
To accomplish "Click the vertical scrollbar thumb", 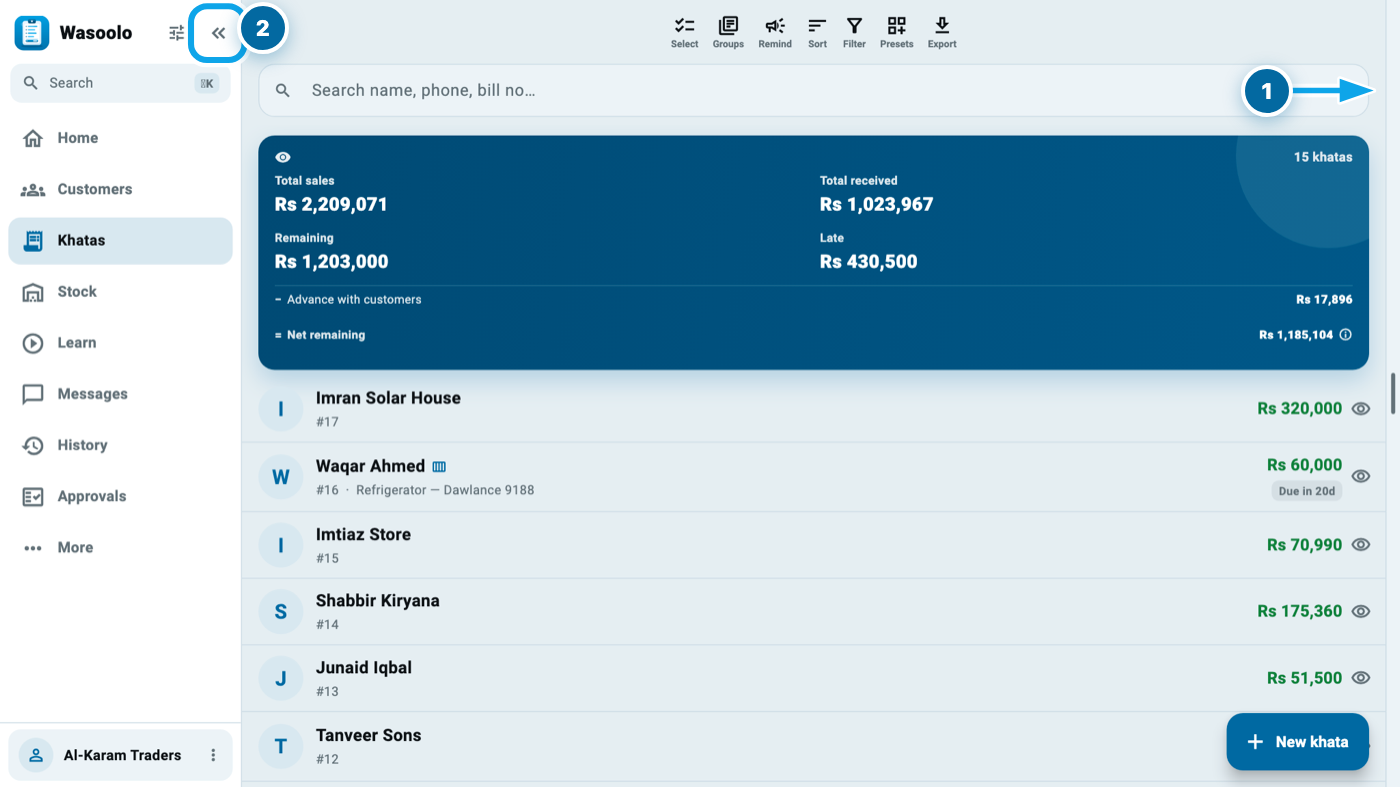I will coord(1392,394).
